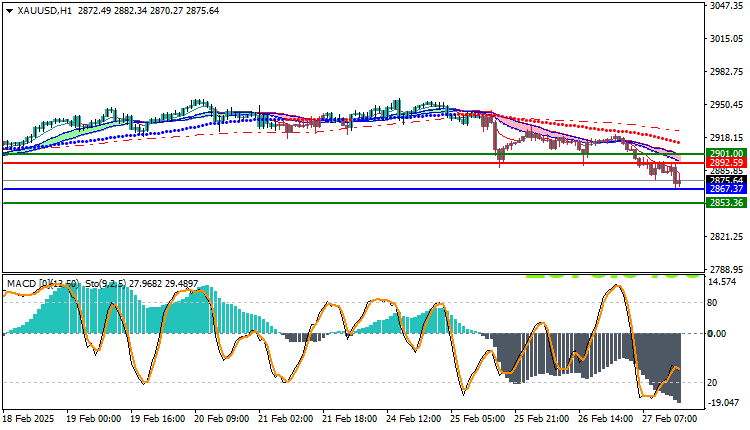Select the 2901.00 green price label
750x430 pixels.
tap(726, 154)
